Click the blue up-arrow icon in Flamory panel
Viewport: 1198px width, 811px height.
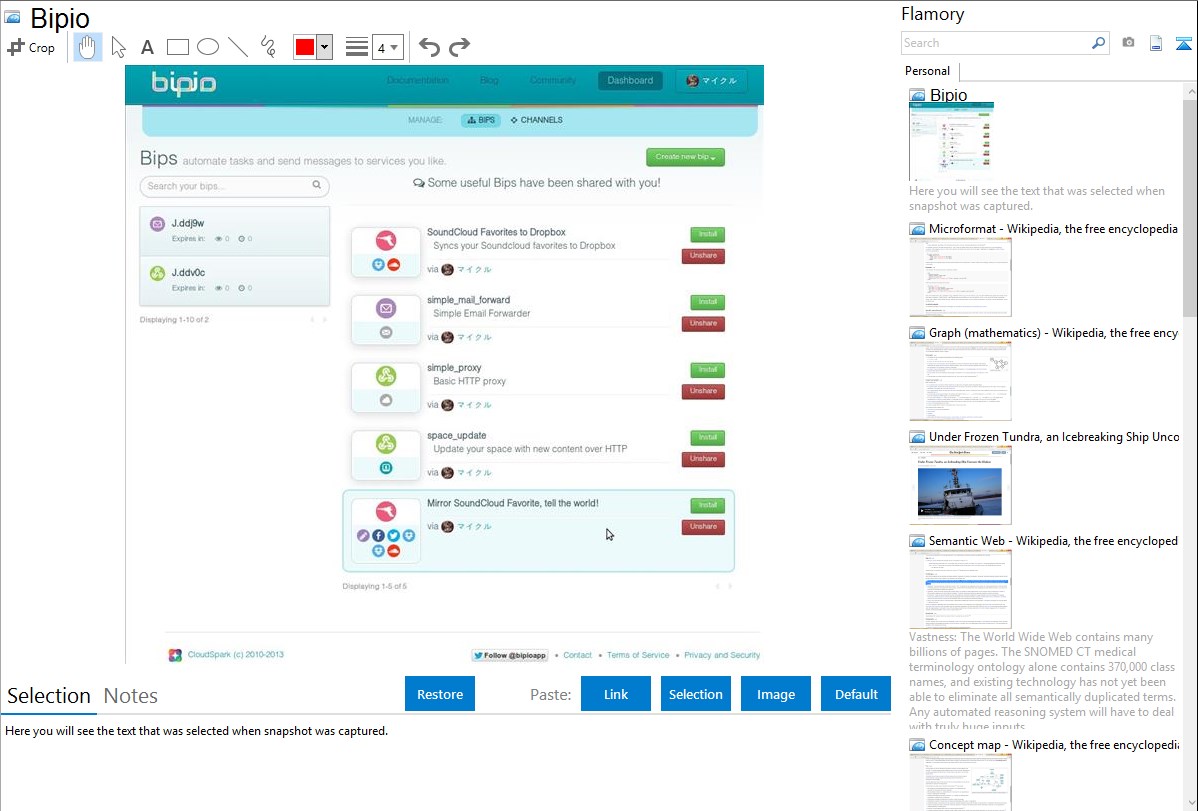1183,44
